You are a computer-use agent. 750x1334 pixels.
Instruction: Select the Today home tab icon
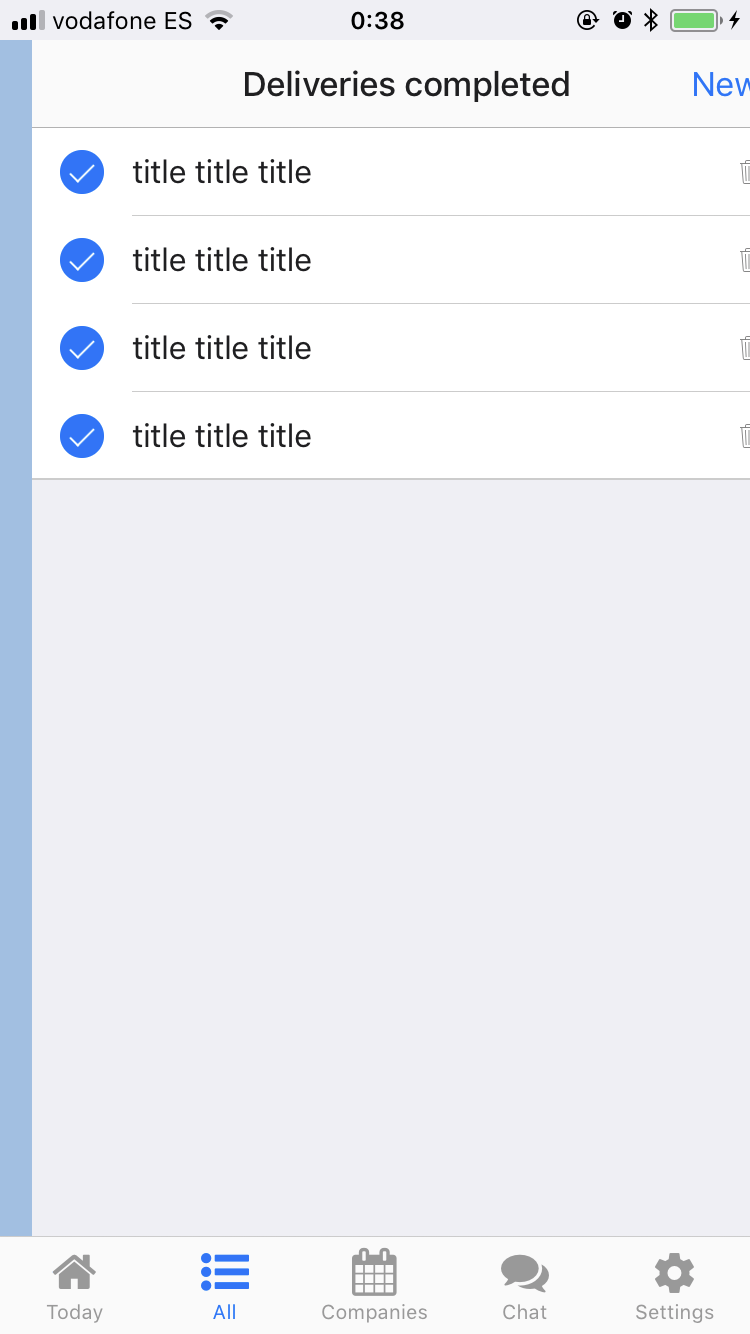75,1271
